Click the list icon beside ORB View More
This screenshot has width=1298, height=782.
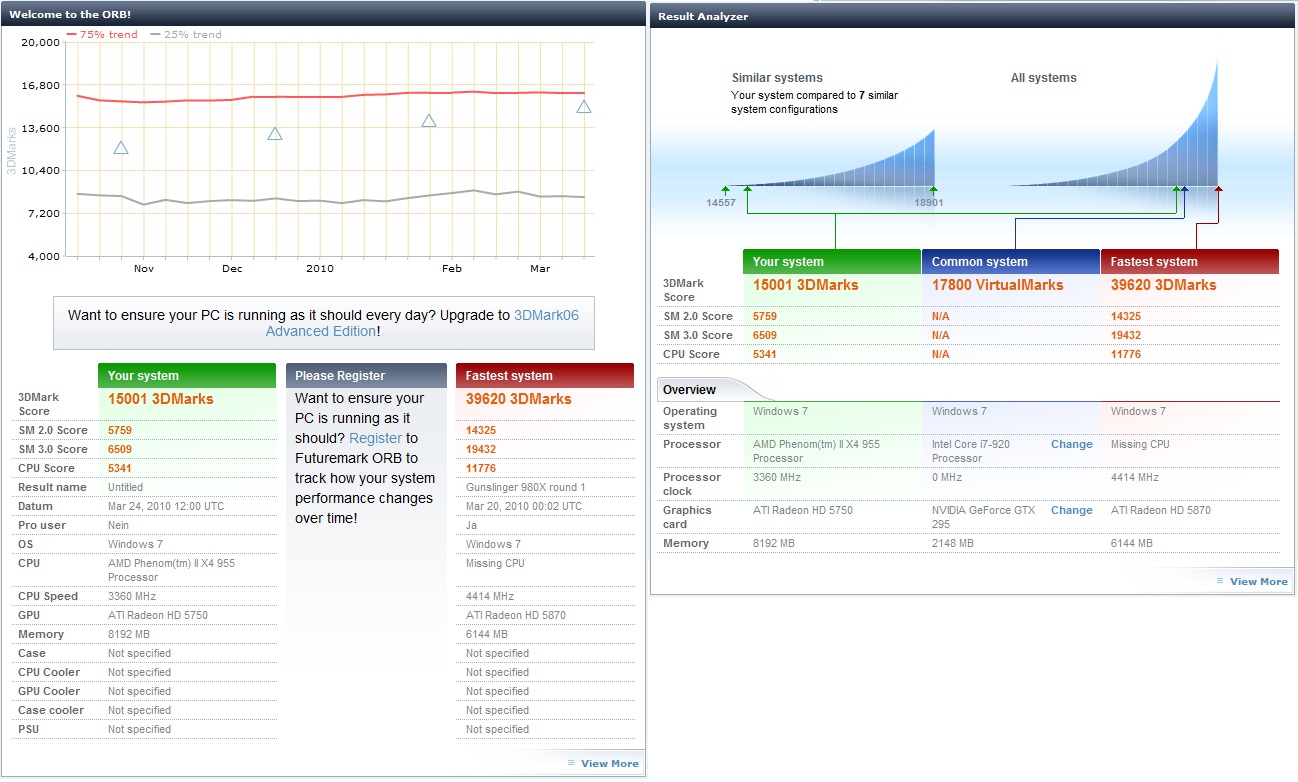coord(571,763)
